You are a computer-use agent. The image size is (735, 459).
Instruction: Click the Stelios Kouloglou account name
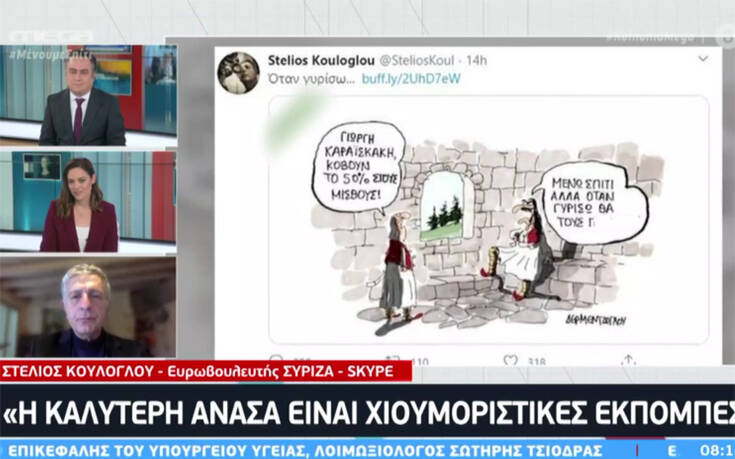(321, 60)
